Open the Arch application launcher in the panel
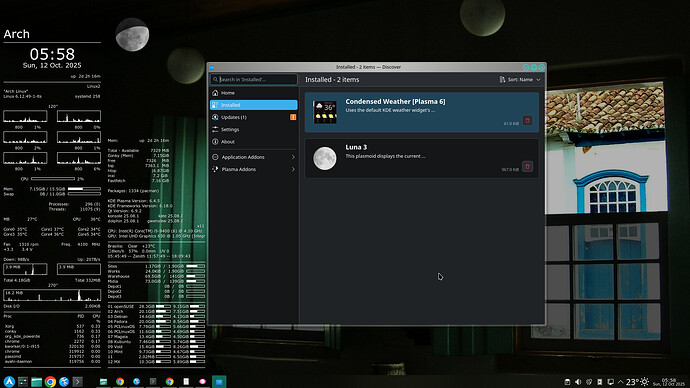Viewport: 690px width, 388px height. (x=9, y=382)
